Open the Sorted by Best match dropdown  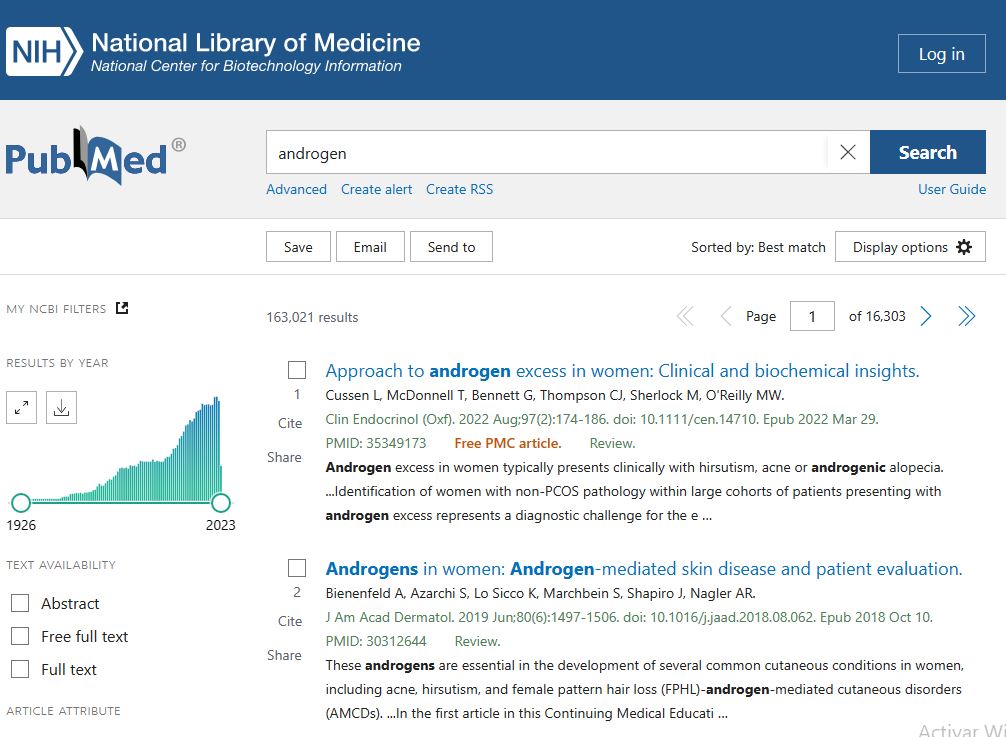[758, 246]
